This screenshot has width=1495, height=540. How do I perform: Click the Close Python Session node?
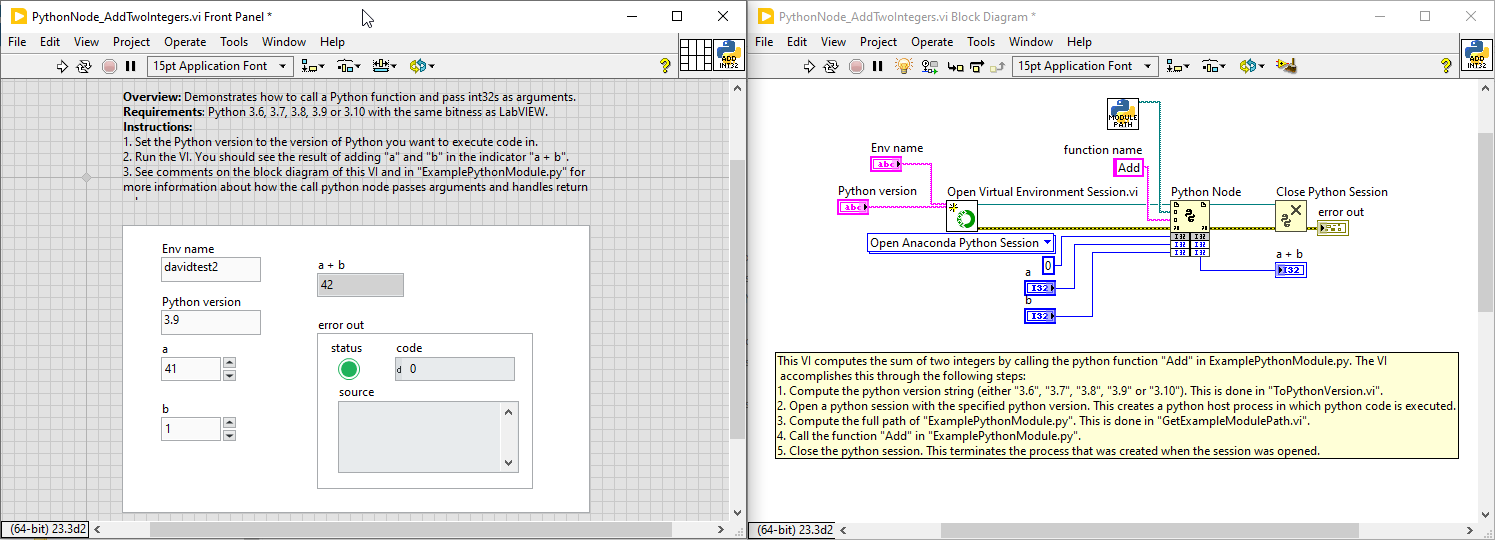(x=1290, y=215)
